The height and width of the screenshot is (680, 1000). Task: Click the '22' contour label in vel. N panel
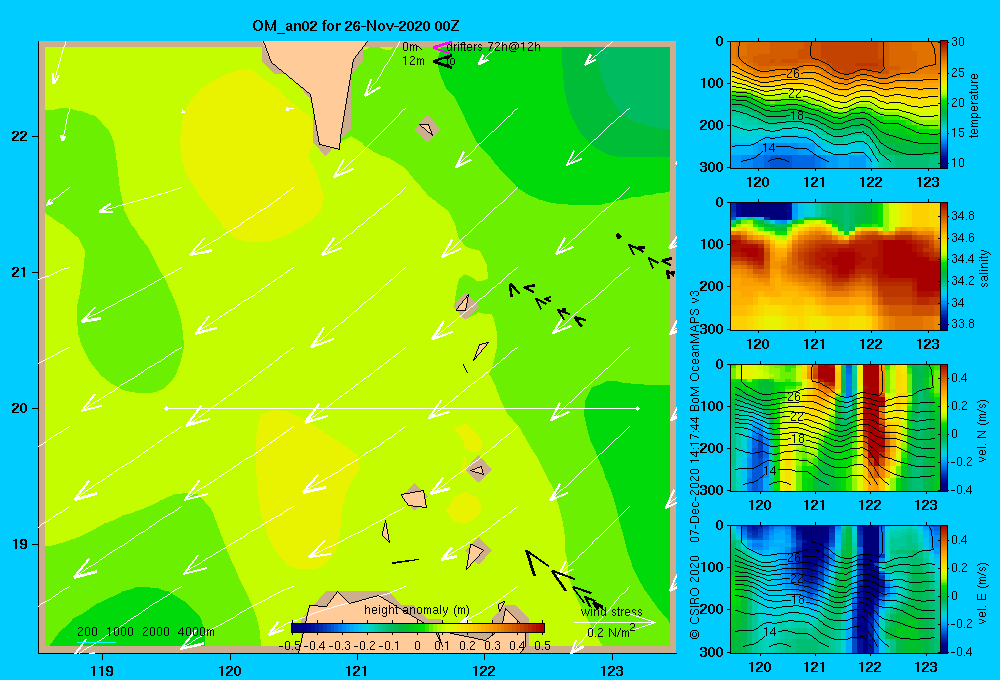(797, 417)
